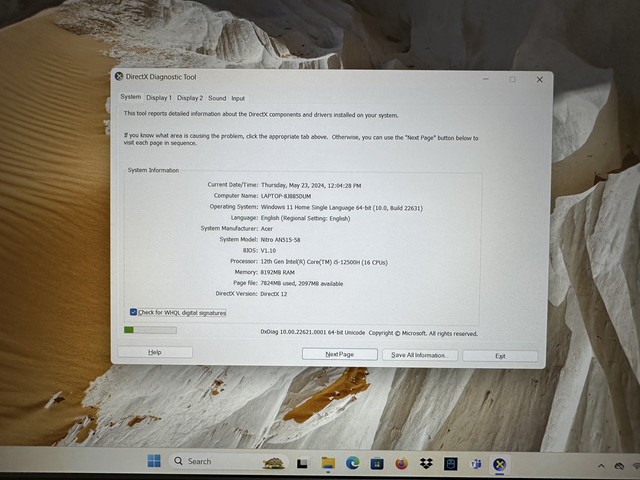Click the green diagnostic progress bar
The width and height of the screenshot is (640, 480).
point(150,330)
